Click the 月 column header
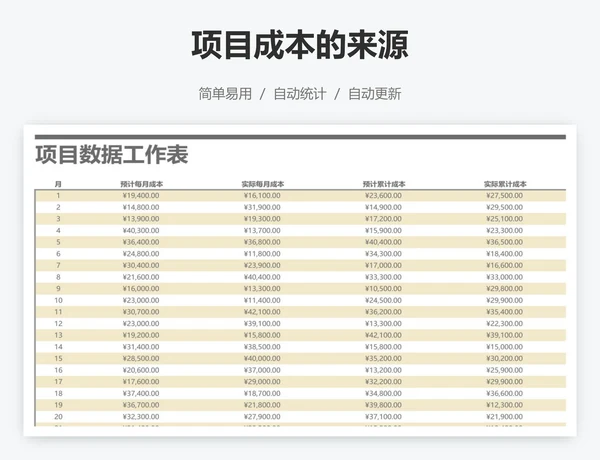Image resolution: width=600 pixels, height=460 pixels. coord(58,184)
